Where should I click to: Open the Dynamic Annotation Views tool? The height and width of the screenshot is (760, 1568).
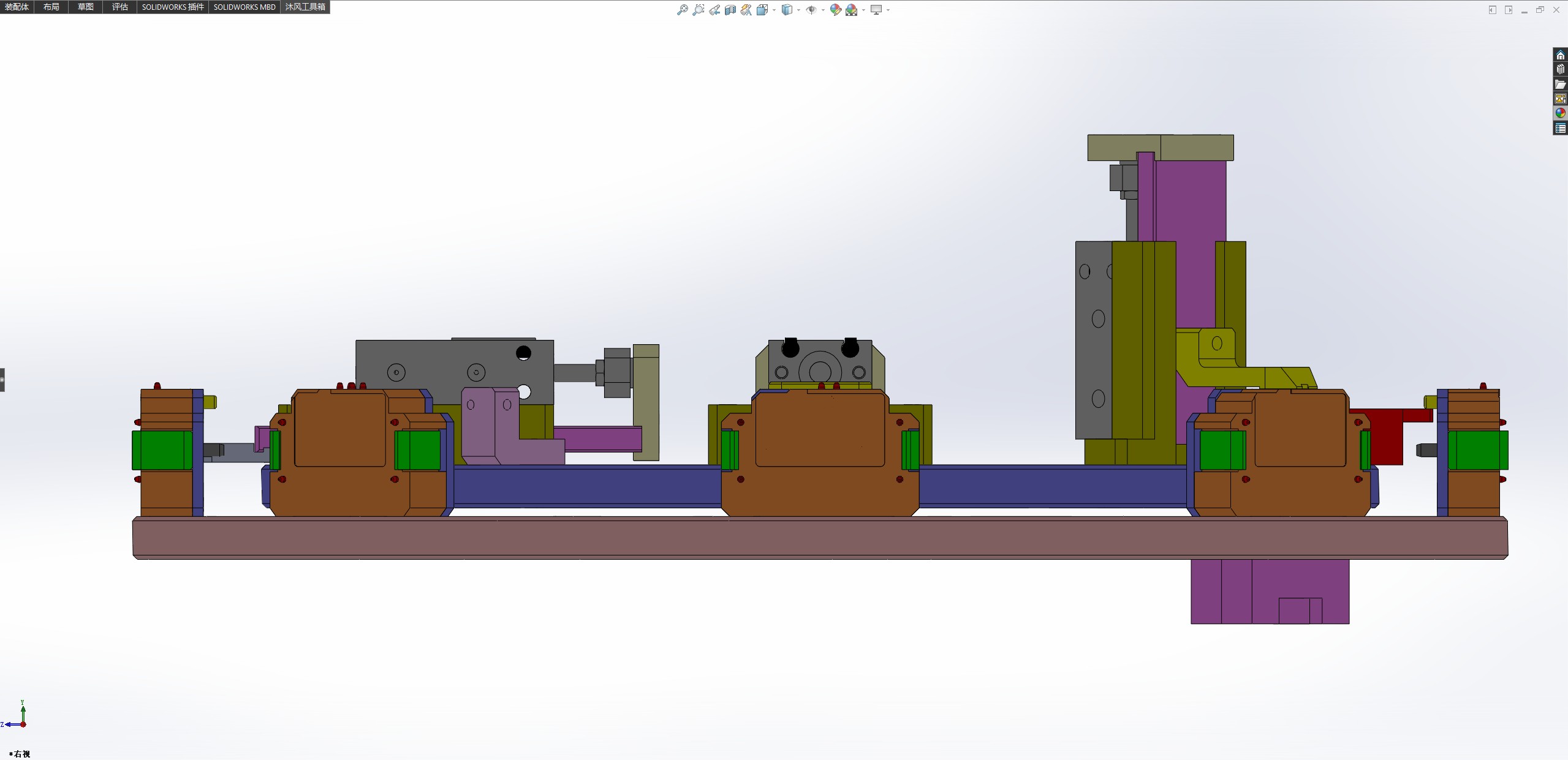pos(746,10)
